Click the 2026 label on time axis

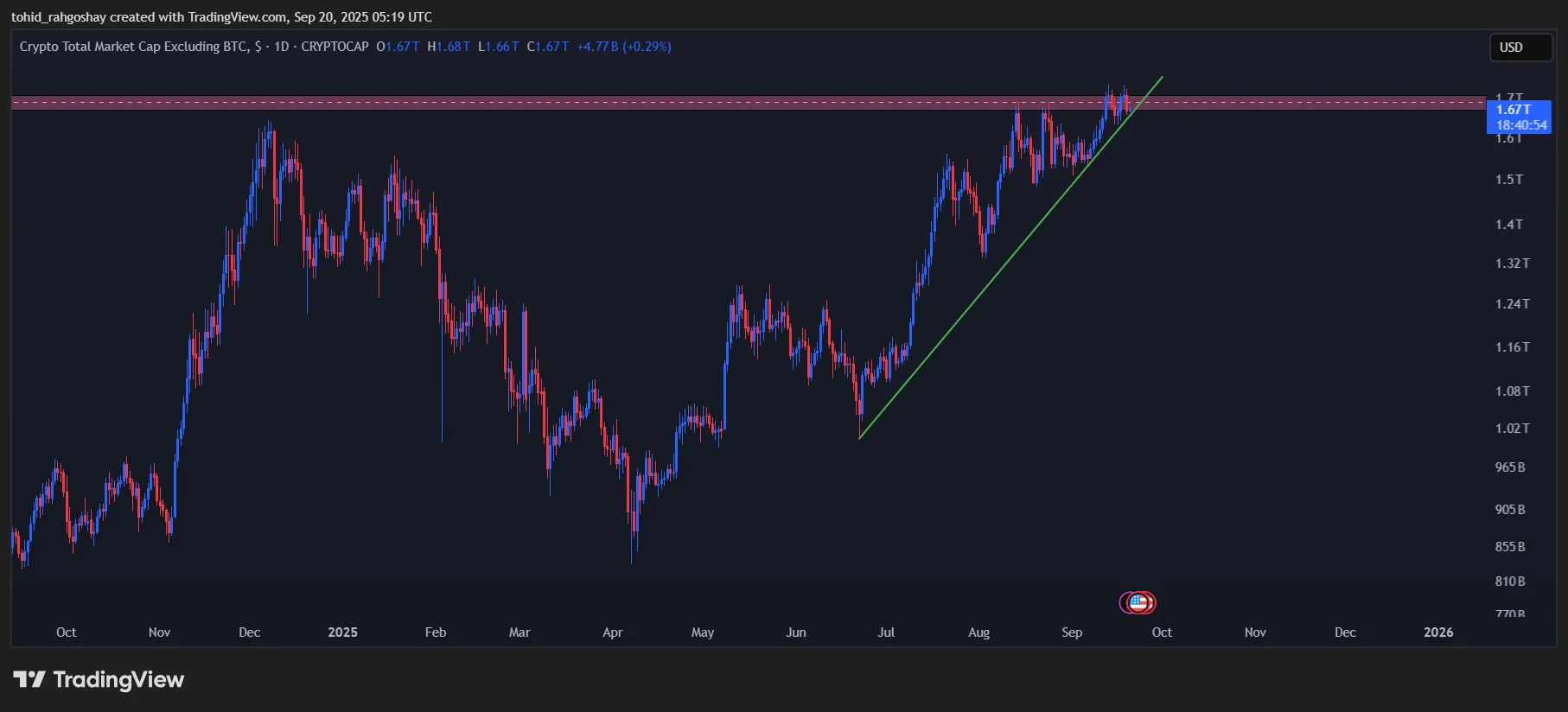[1438, 633]
